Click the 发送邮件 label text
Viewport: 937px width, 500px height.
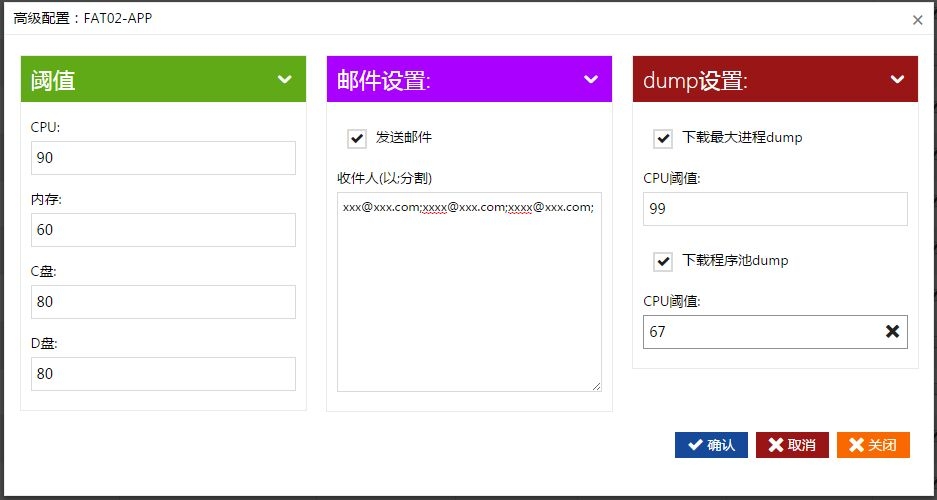click(403, 137)
